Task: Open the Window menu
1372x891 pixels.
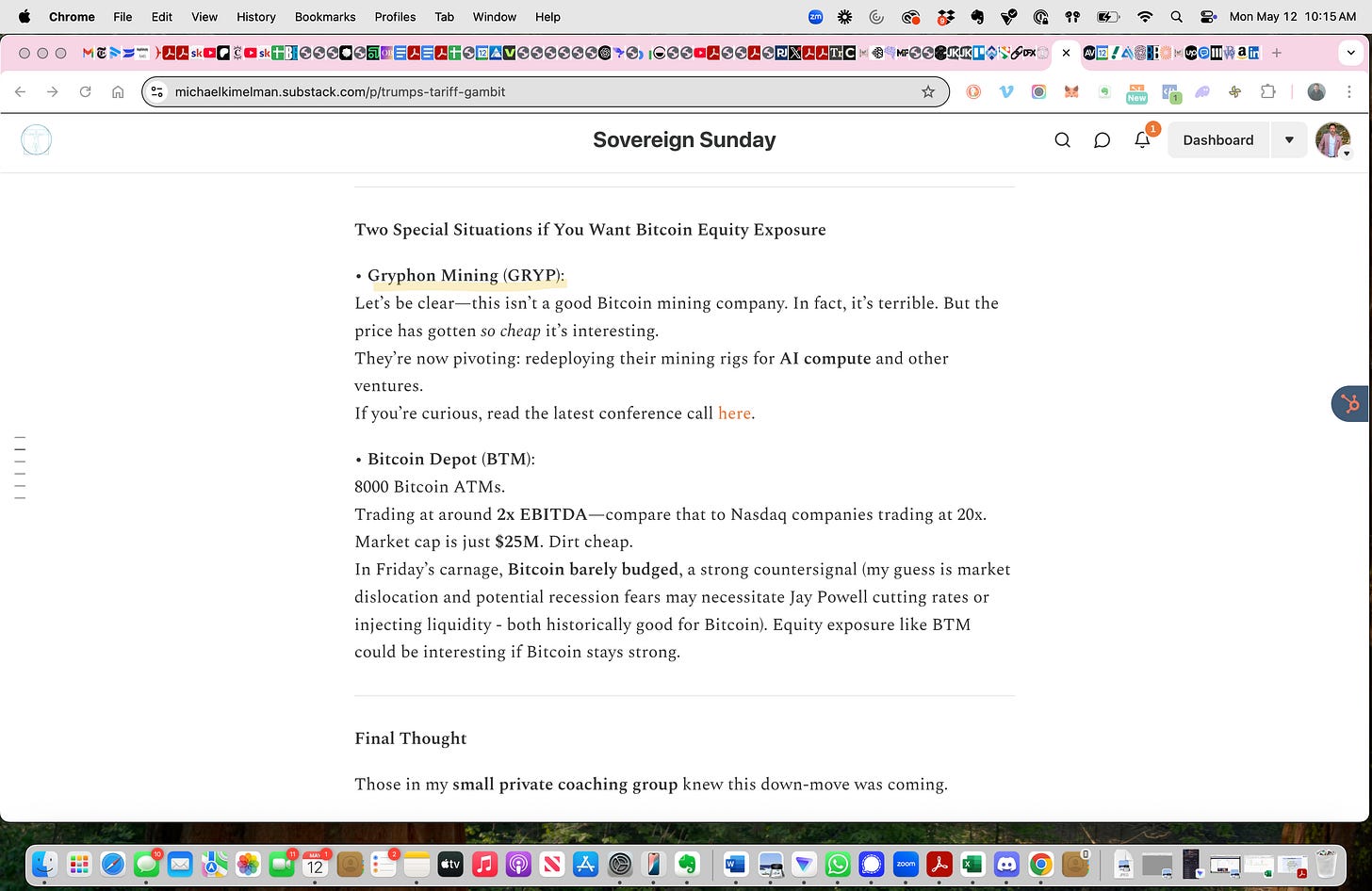Action: point(495,16)
